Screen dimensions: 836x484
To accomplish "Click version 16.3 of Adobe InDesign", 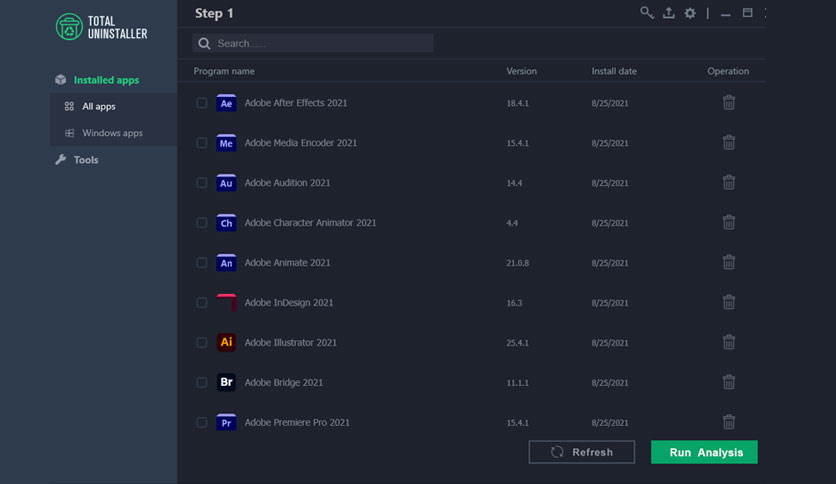I will click(x=514, y=303).
